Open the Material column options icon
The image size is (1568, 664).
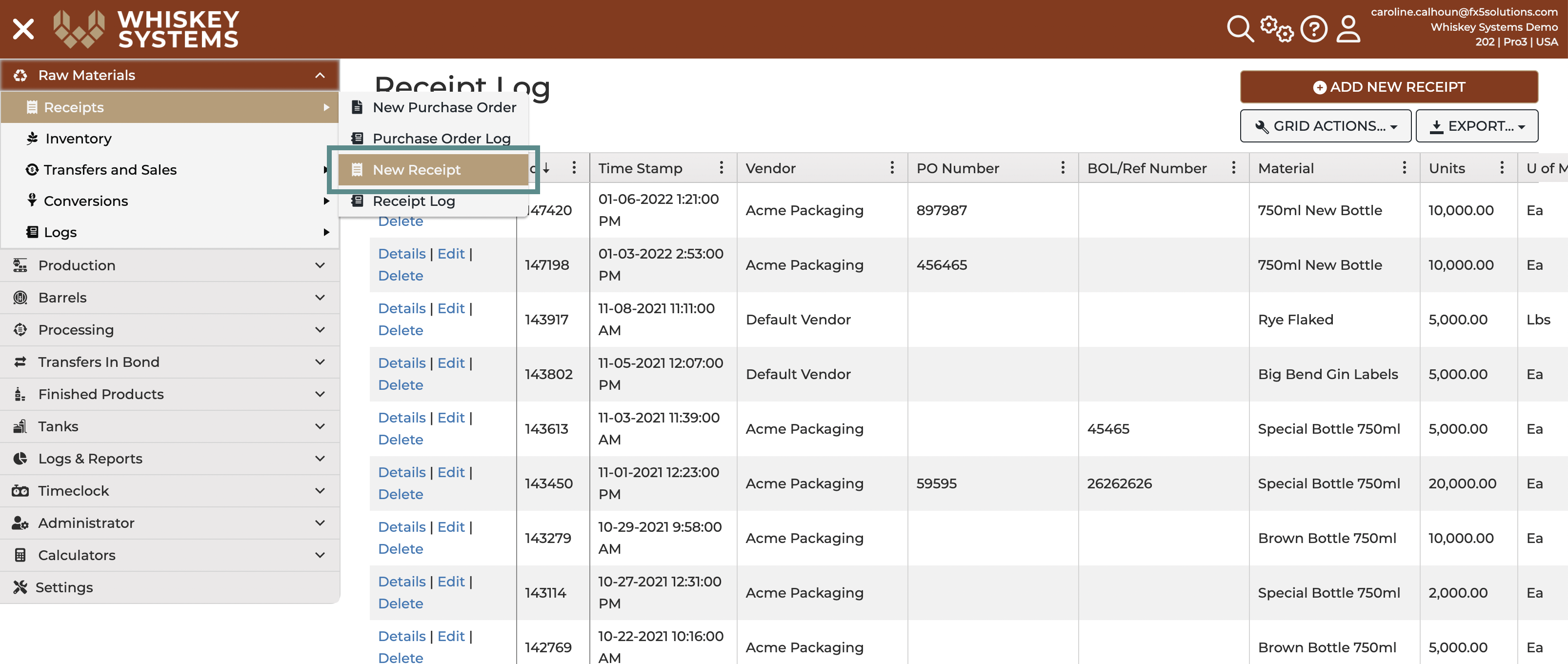[x=1404, y=167]
